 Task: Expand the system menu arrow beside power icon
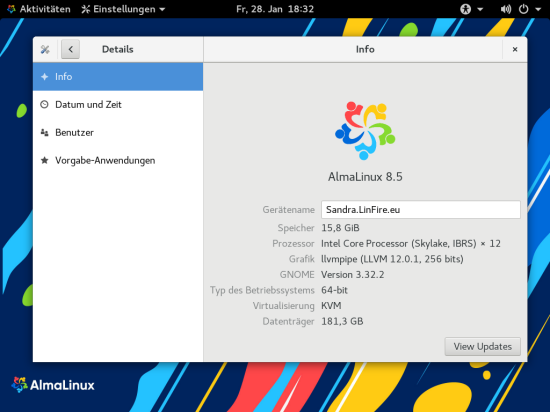(538, 9)
